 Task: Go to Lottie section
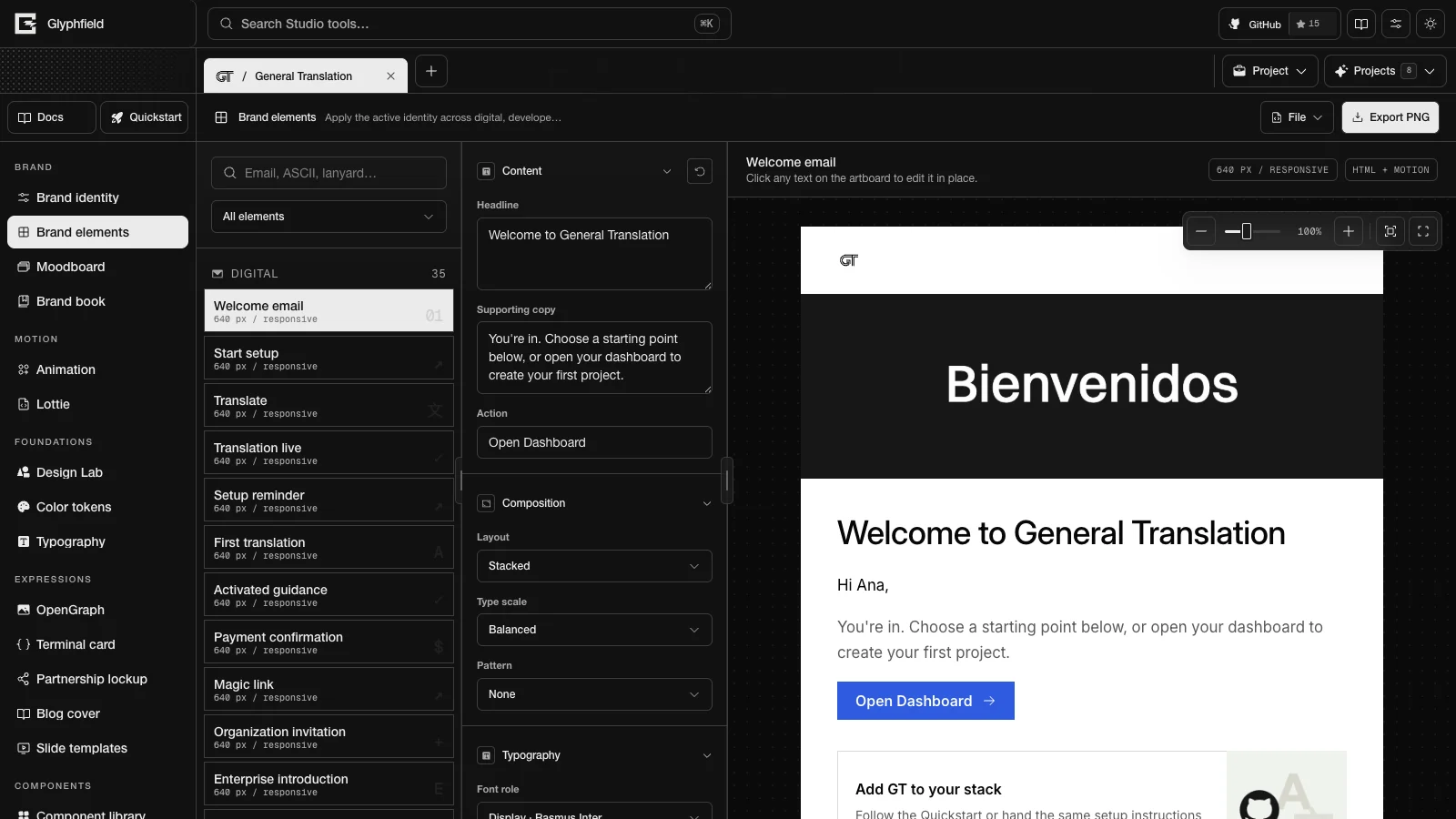pyautogui.click(x=97, y=404)
